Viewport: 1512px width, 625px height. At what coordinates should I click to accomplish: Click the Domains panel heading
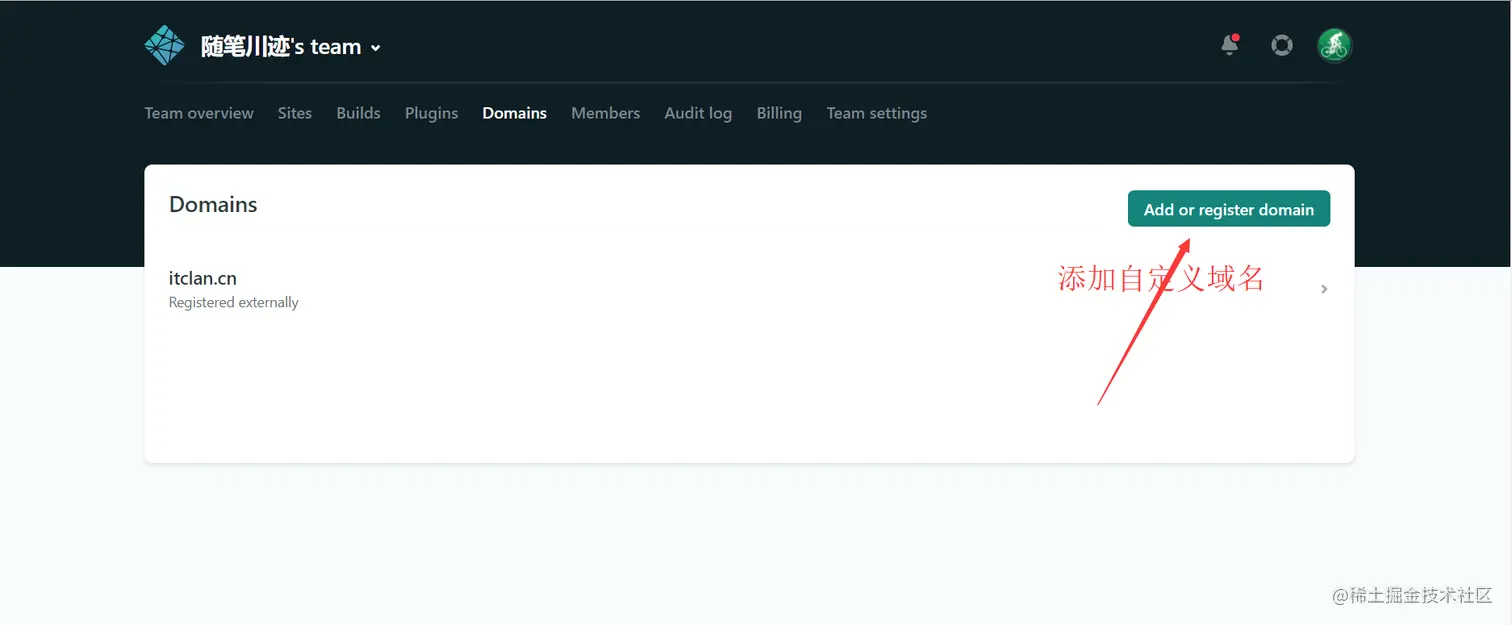(x=213, y=204)
